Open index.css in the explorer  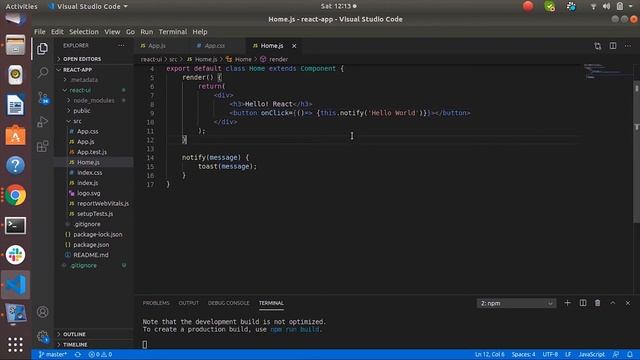(x=94, y=172)
